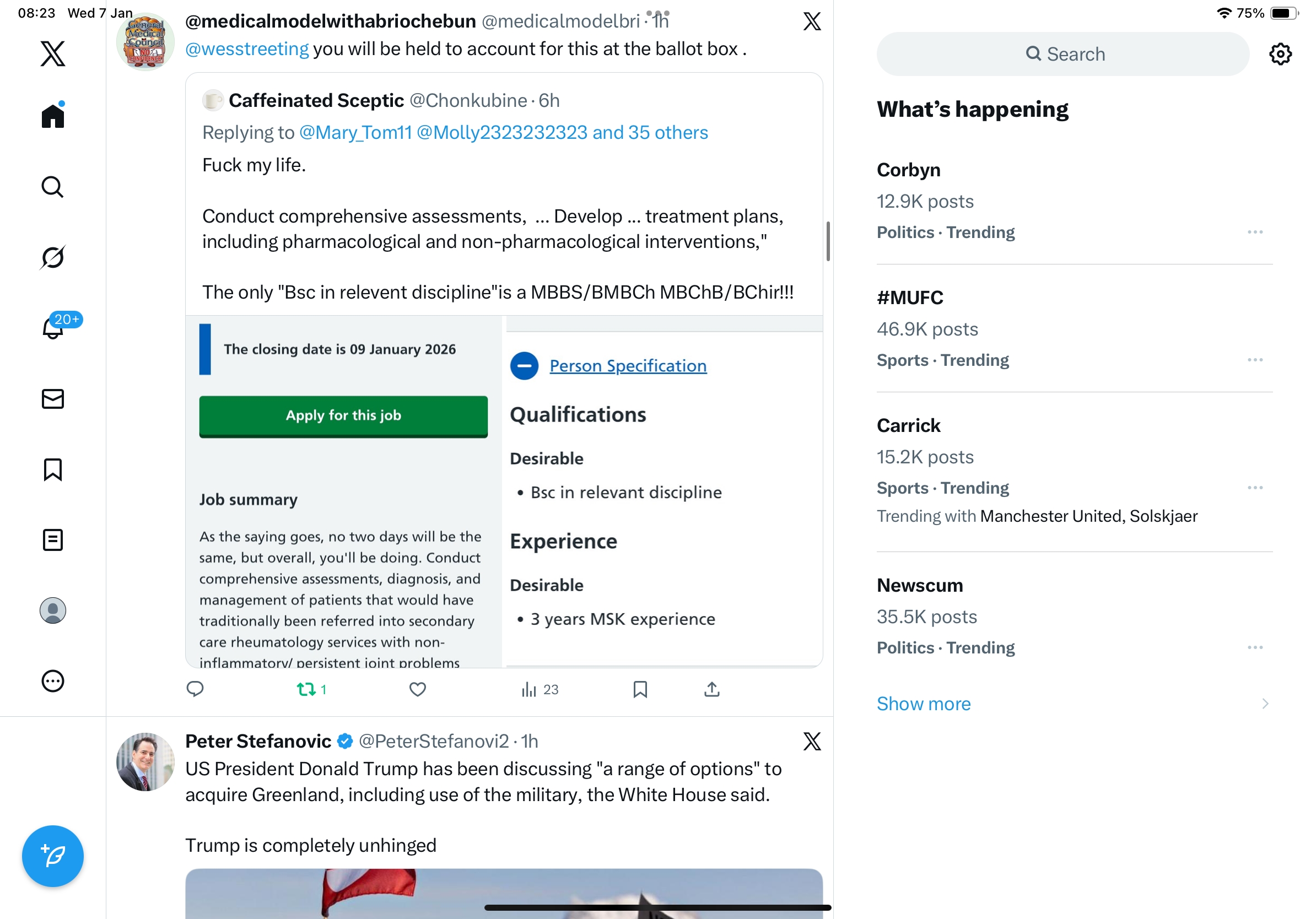Open the @wesstreeting mention link
1316x919 pixels.
pos(247,48)
